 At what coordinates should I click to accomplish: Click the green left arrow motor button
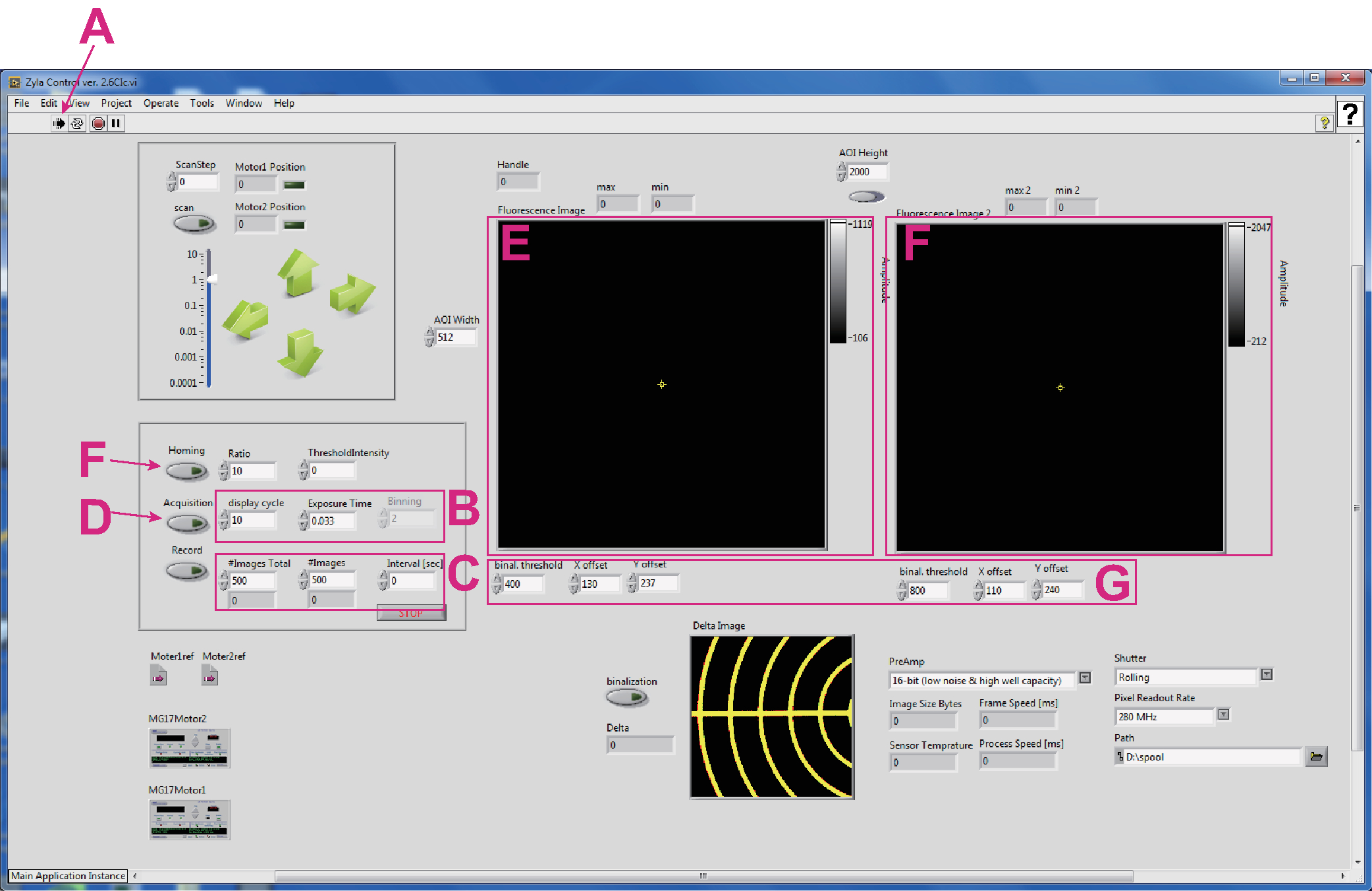click(246, 319)
